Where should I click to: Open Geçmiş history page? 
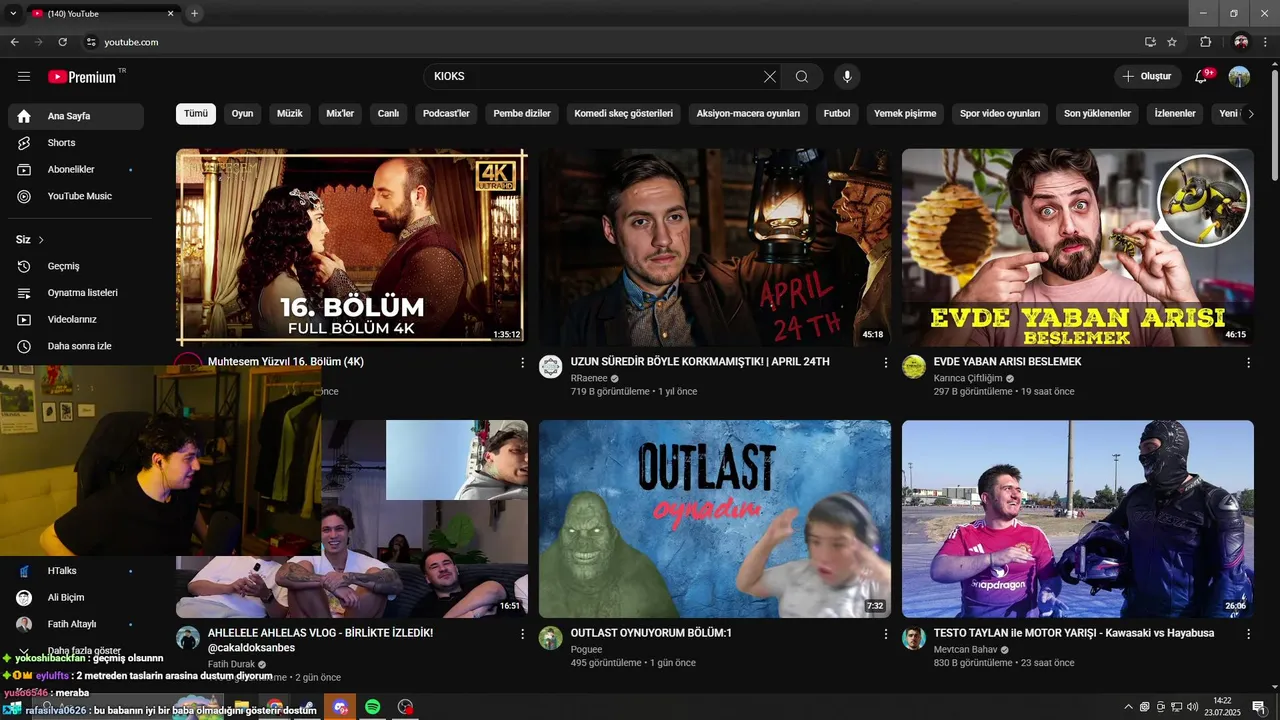click(x=76, y=266)
